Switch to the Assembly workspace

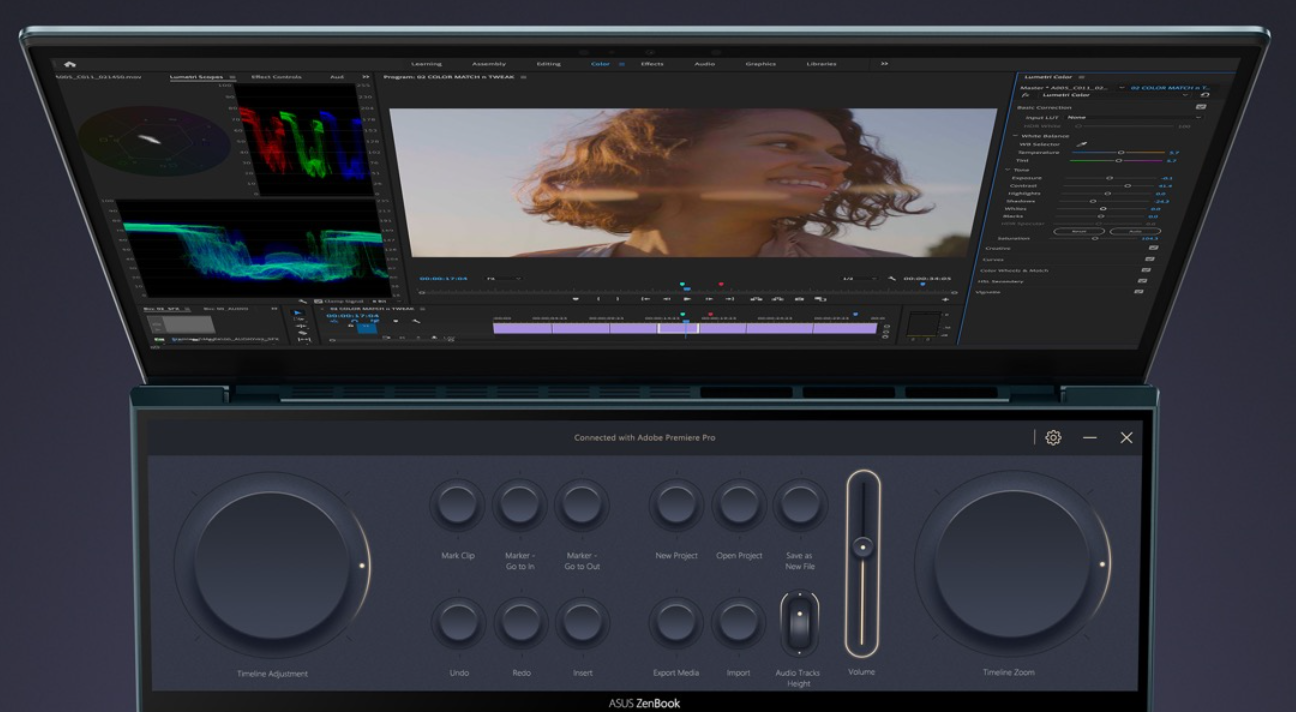pos(488,64)
